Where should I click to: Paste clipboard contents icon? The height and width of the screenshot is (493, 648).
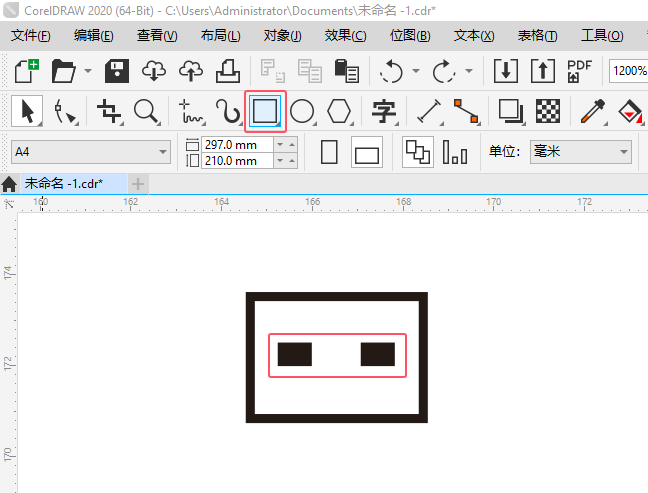coord(346,71)
